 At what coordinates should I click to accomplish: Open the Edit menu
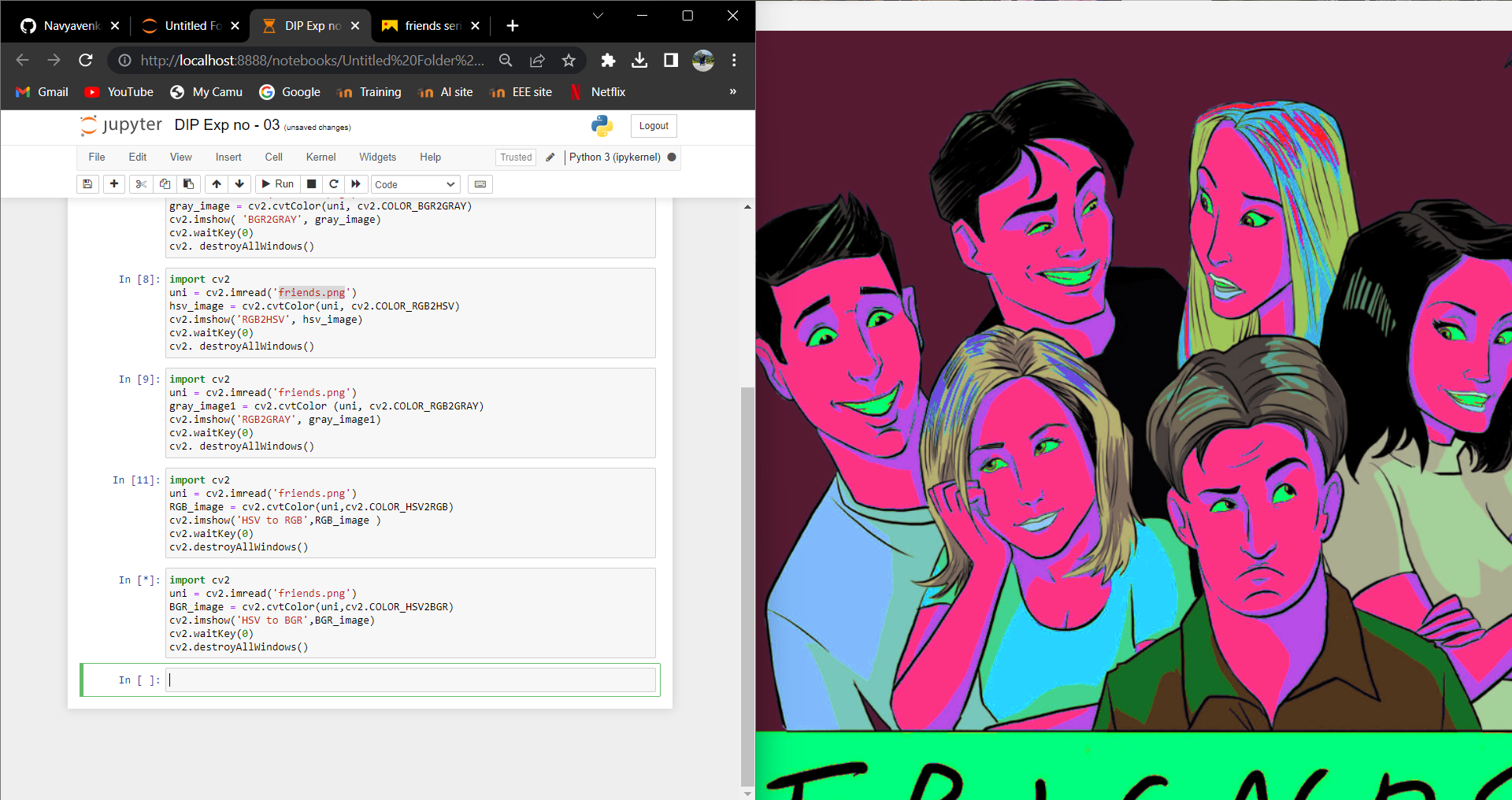point(138,157)
